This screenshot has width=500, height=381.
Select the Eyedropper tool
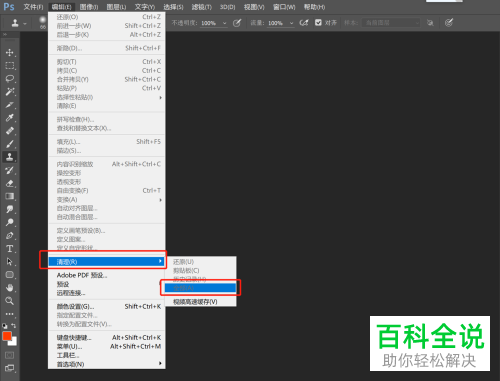tap(10, 118)
